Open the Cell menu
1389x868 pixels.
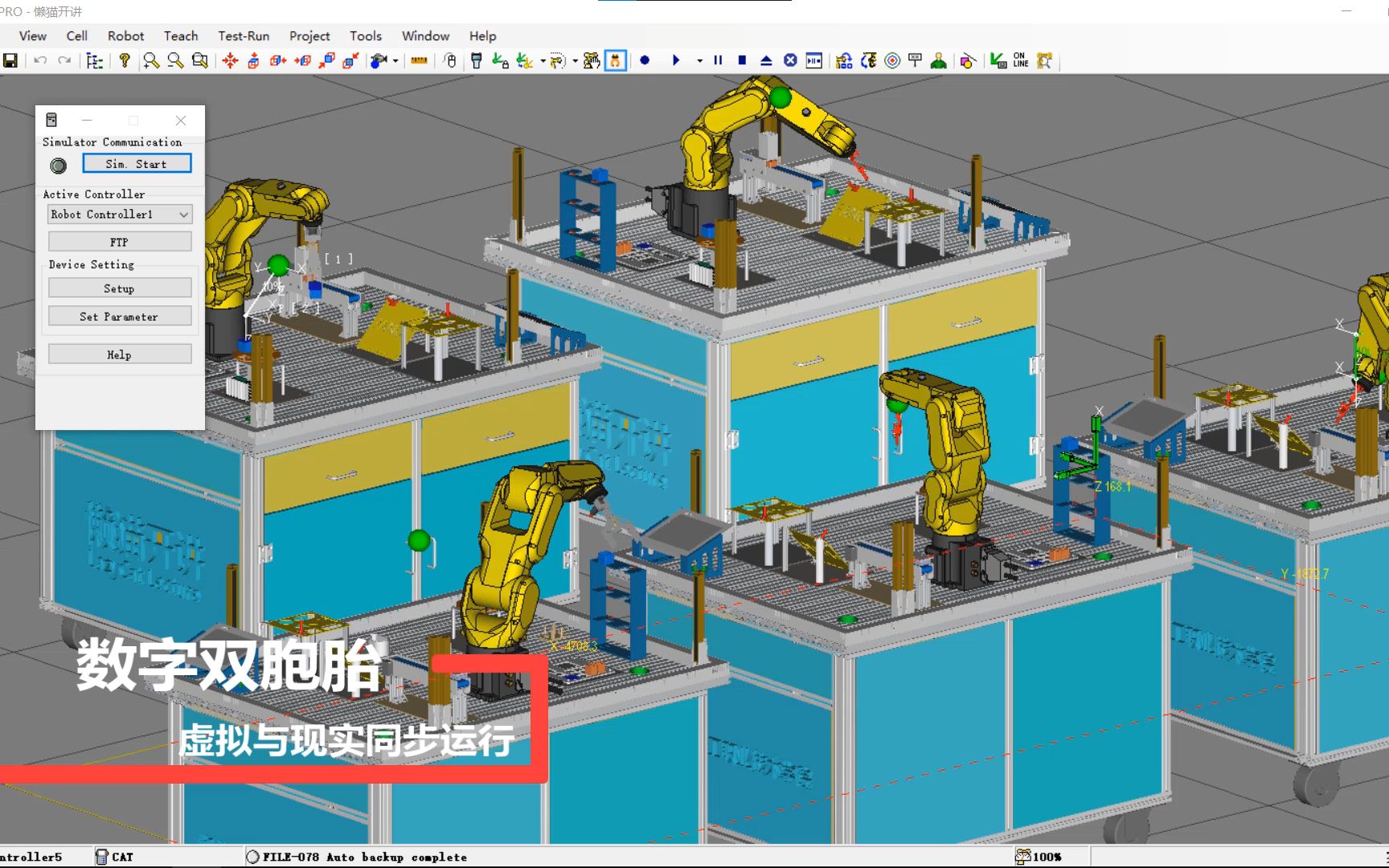click(77, 36)
